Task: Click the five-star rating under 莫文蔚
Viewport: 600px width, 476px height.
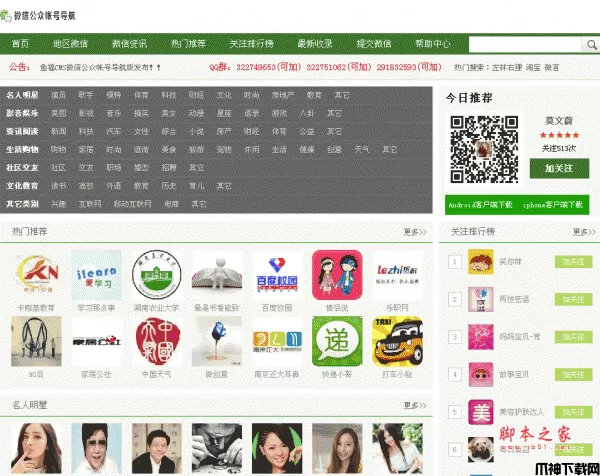Action: 559,135
